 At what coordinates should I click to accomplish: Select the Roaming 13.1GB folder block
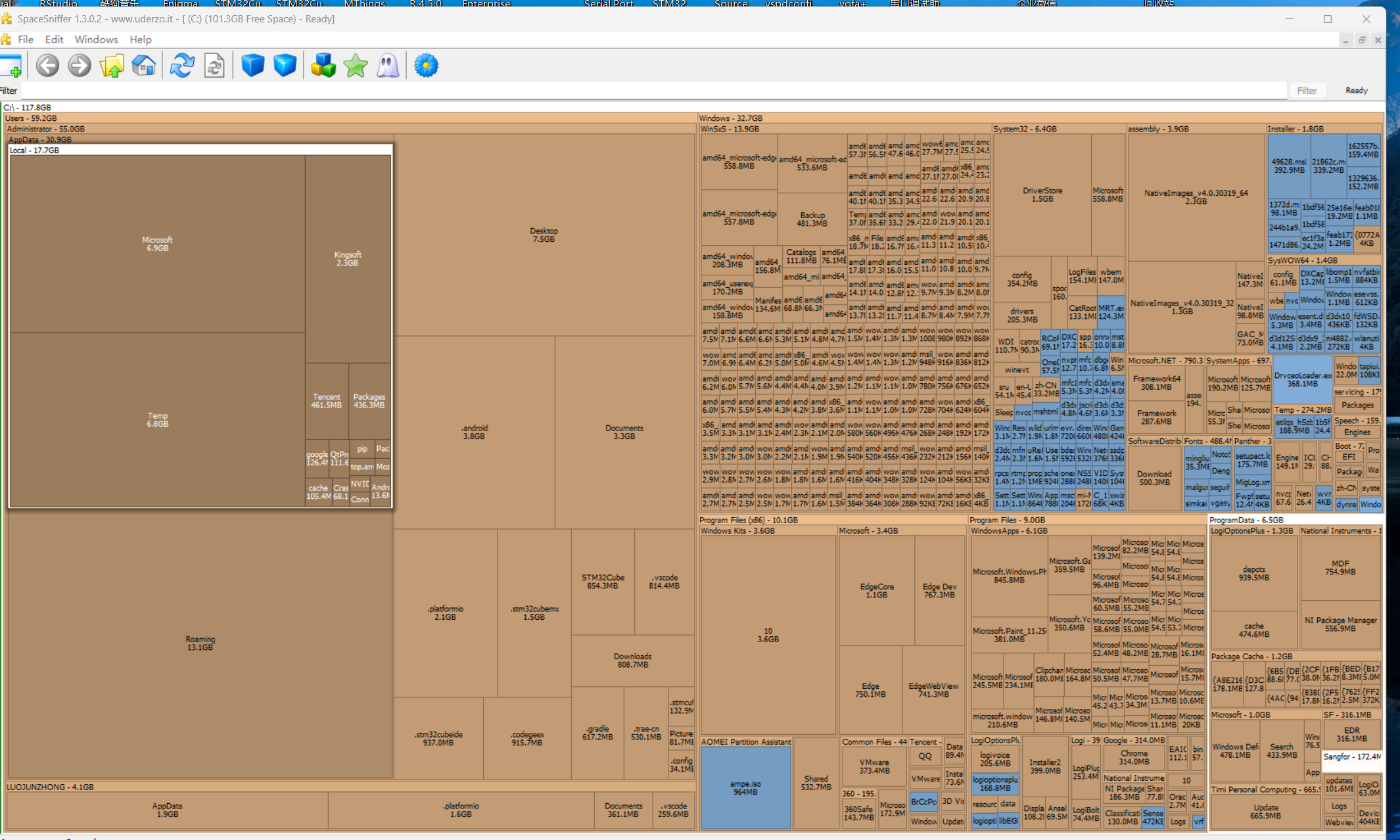[x=200, y=643]
